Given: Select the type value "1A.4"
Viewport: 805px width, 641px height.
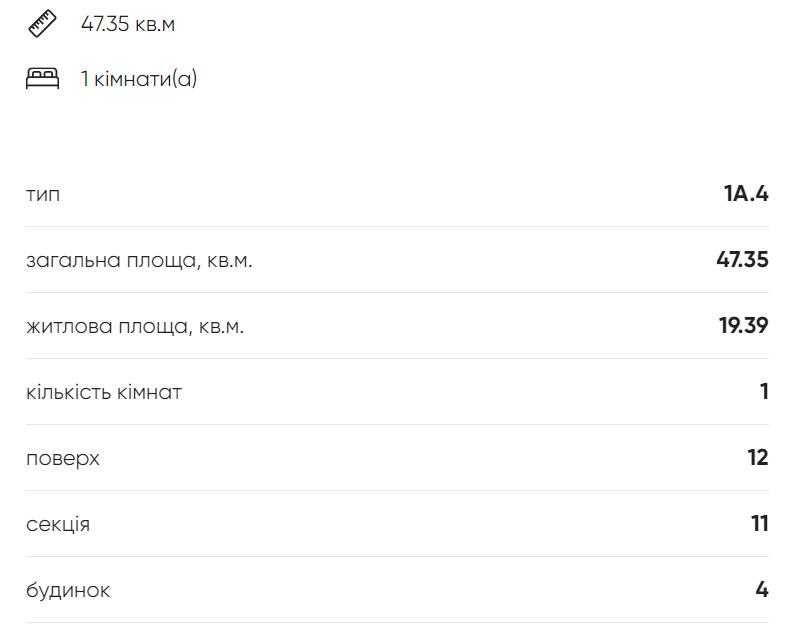Looking at the screenshot, I should [746, 194].
